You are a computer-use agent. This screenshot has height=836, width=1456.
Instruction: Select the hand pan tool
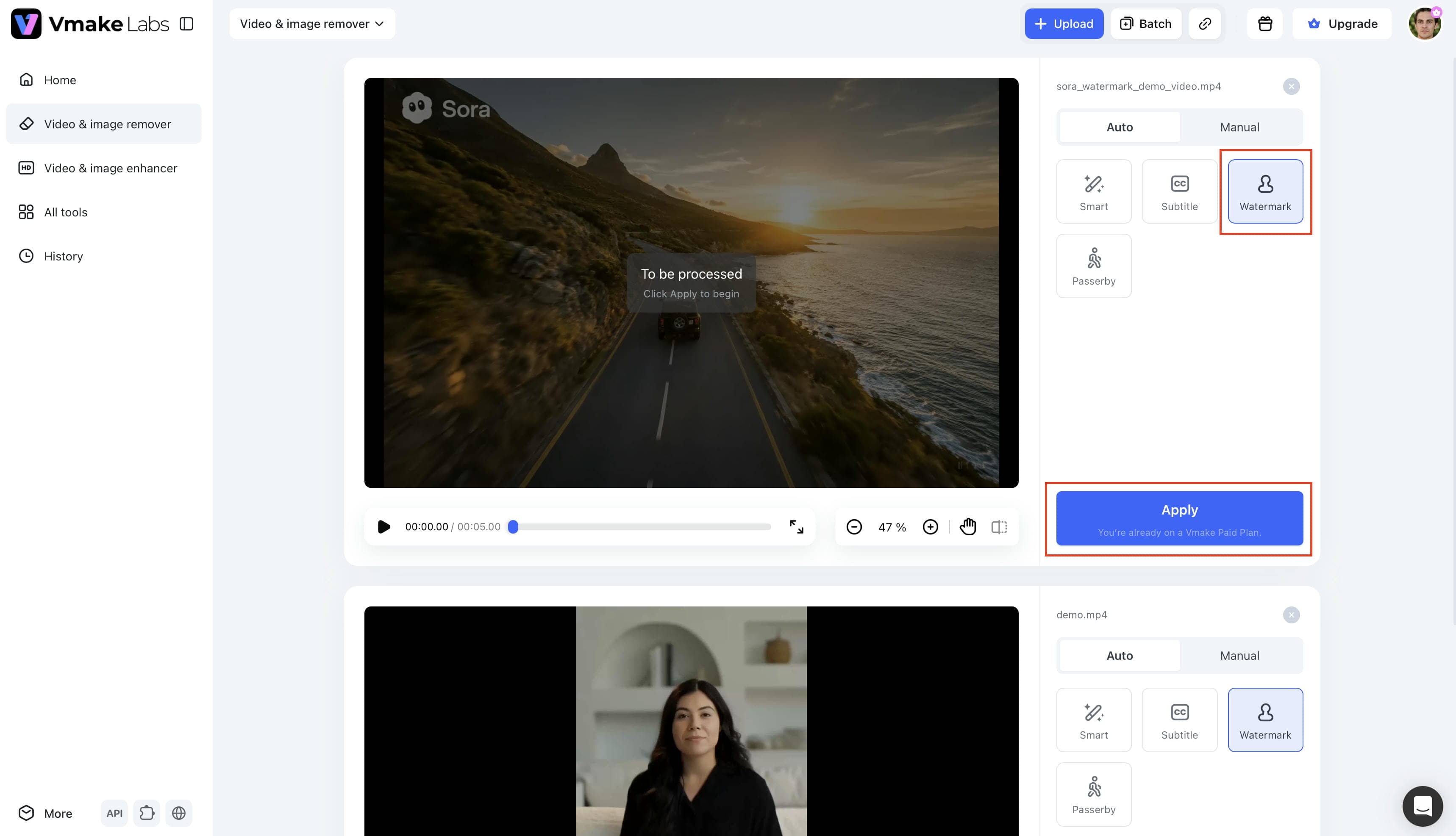click(967, 526)
